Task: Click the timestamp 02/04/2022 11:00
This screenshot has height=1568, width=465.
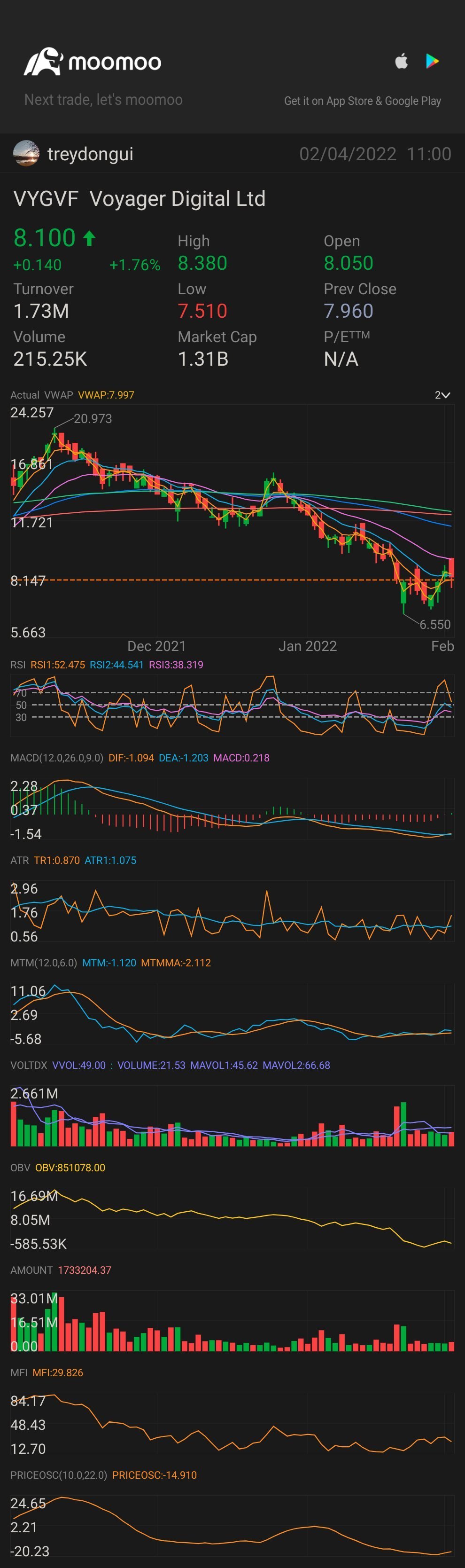Action: point(375,154)
